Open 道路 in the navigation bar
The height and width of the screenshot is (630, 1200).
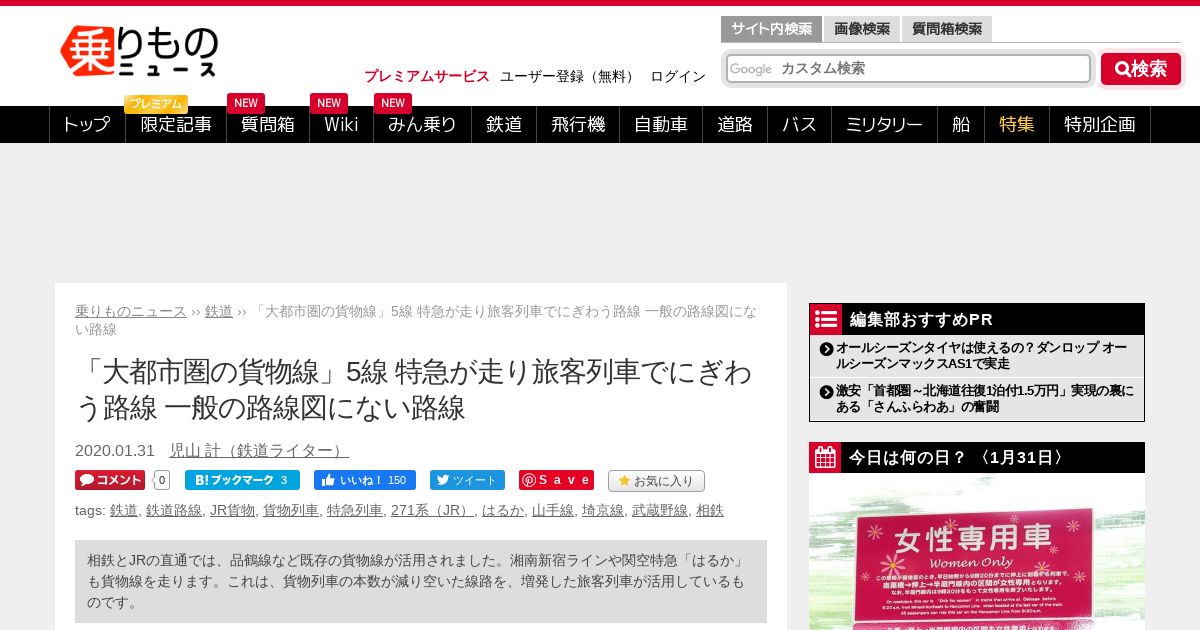click(x=735, y=125)
